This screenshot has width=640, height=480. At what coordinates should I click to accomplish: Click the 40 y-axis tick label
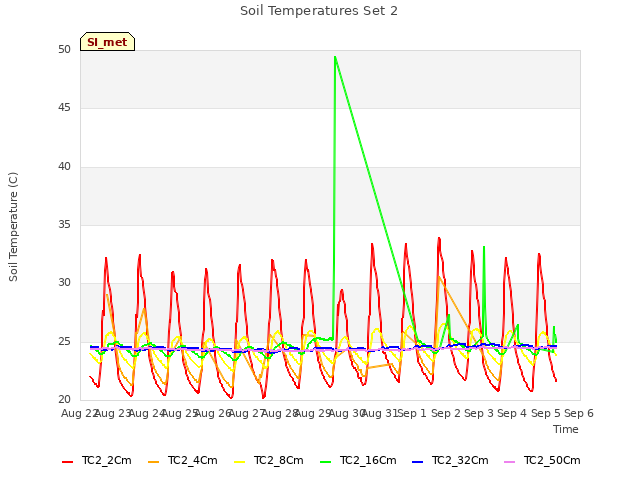pyautogui.click(x=64, y=167)
